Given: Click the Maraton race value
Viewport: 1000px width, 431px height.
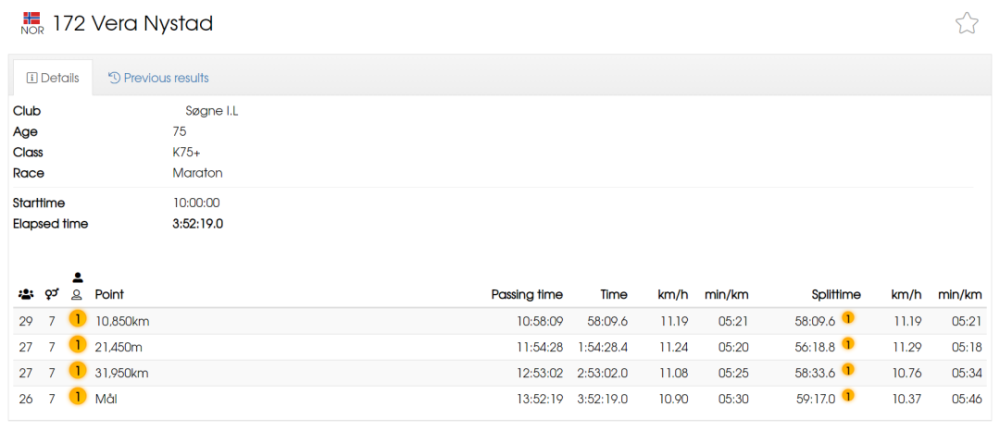Looking at the screenshot, I should [198, 173].
